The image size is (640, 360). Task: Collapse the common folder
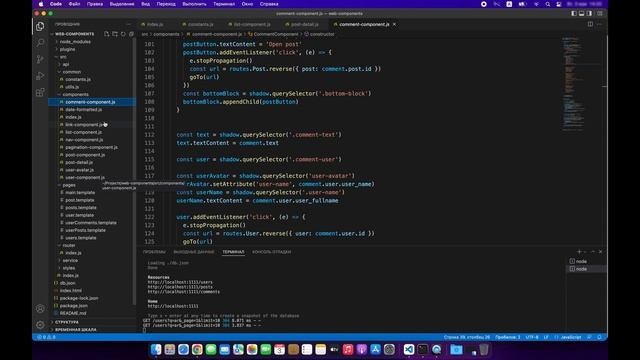click(71, 72)
